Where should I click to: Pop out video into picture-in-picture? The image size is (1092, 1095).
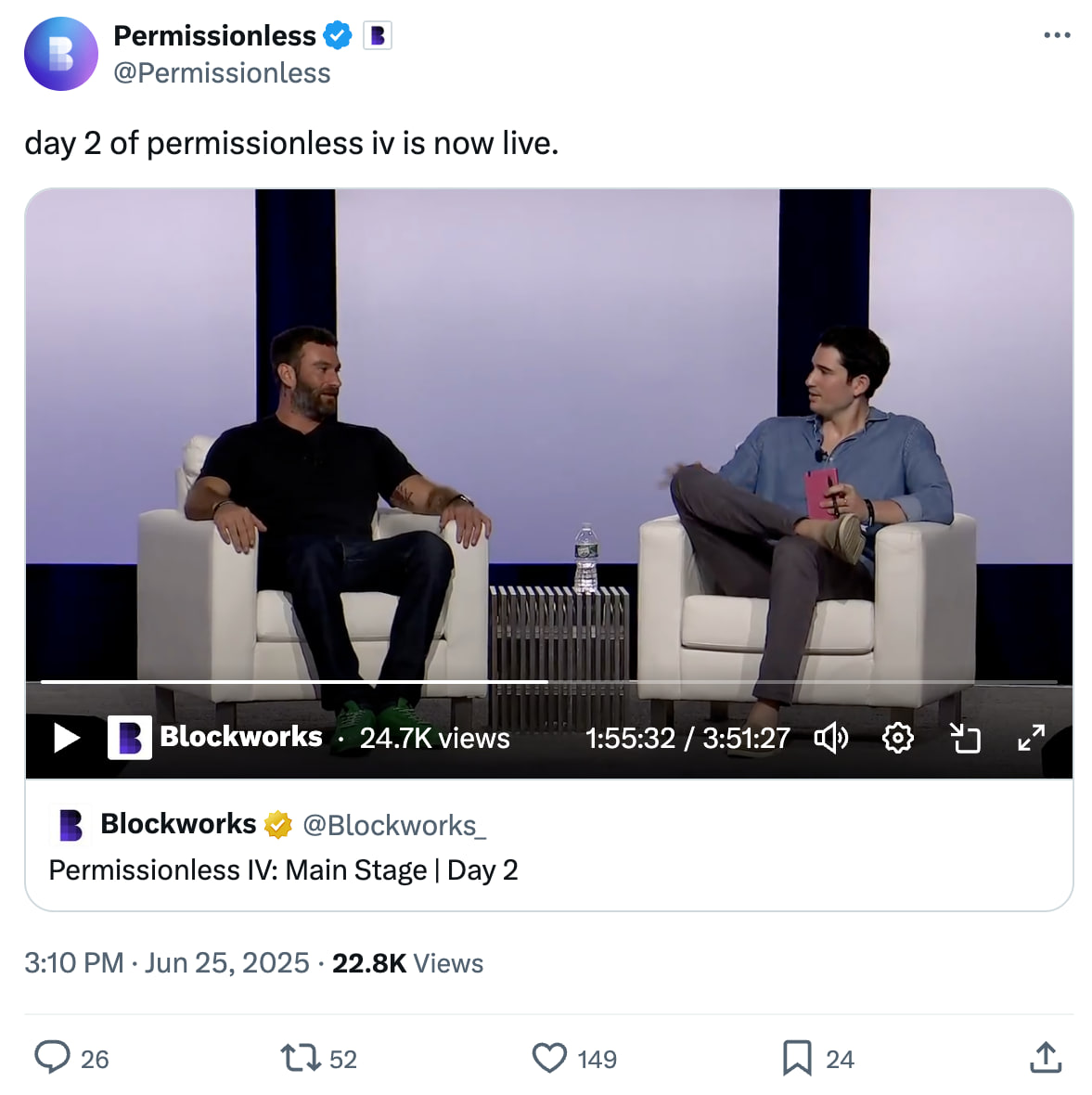(965, 738)
